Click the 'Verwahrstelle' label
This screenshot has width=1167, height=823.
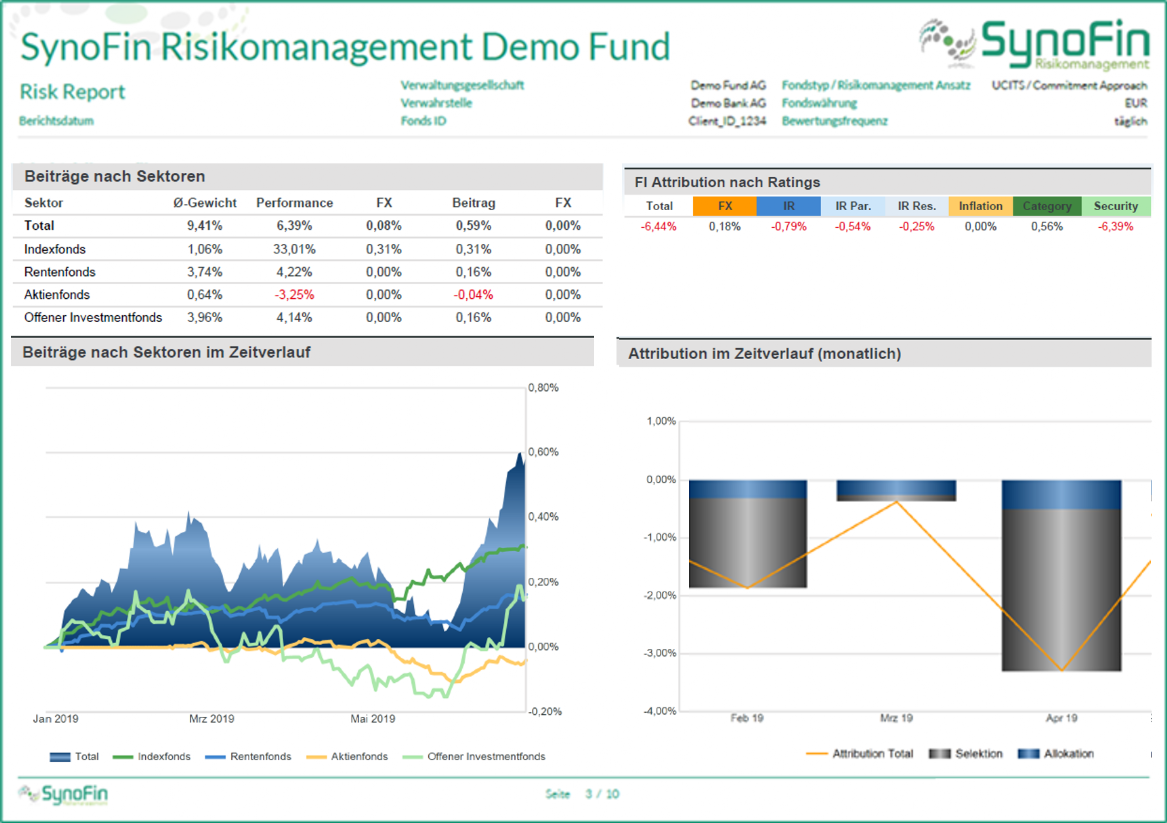436,103
